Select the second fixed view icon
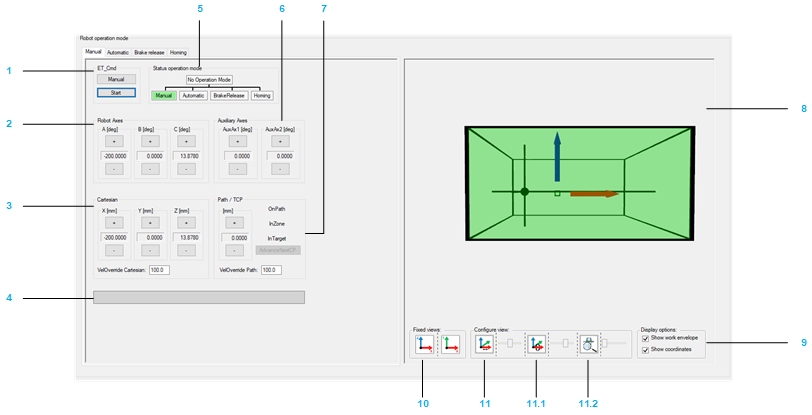The image size is (812, 415). coord(451,346)
